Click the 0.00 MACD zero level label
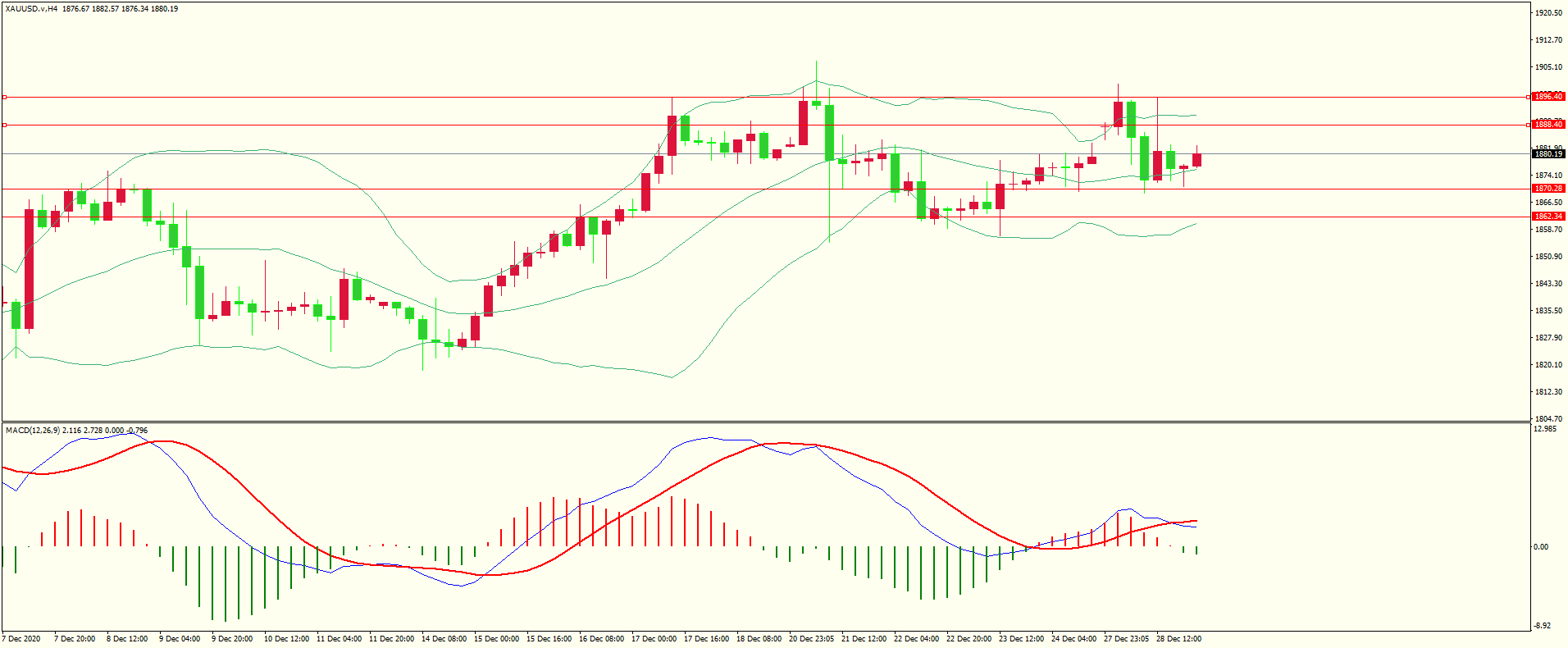The width and height of the screenshot is (1568, 648). [1541, 546]
